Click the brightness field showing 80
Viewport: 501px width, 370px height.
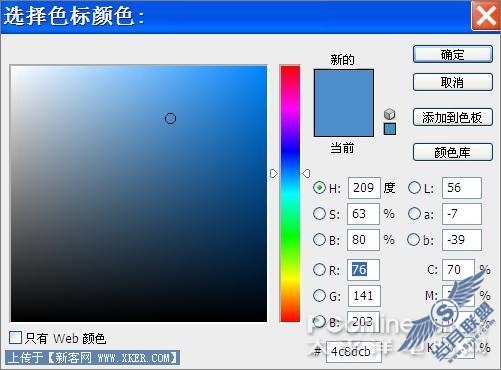tap(363, 240)
